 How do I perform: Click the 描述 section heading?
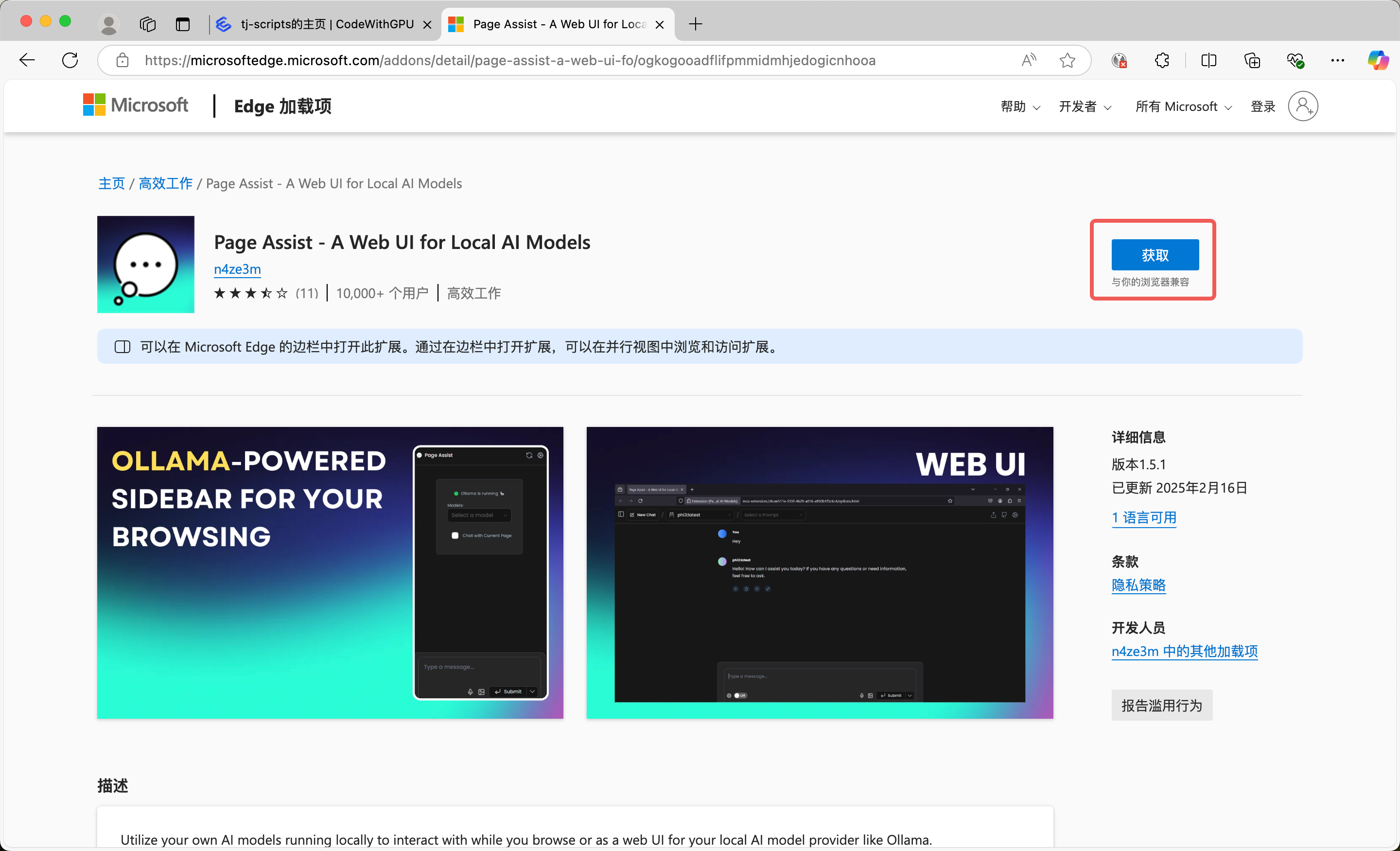[112, 786]
